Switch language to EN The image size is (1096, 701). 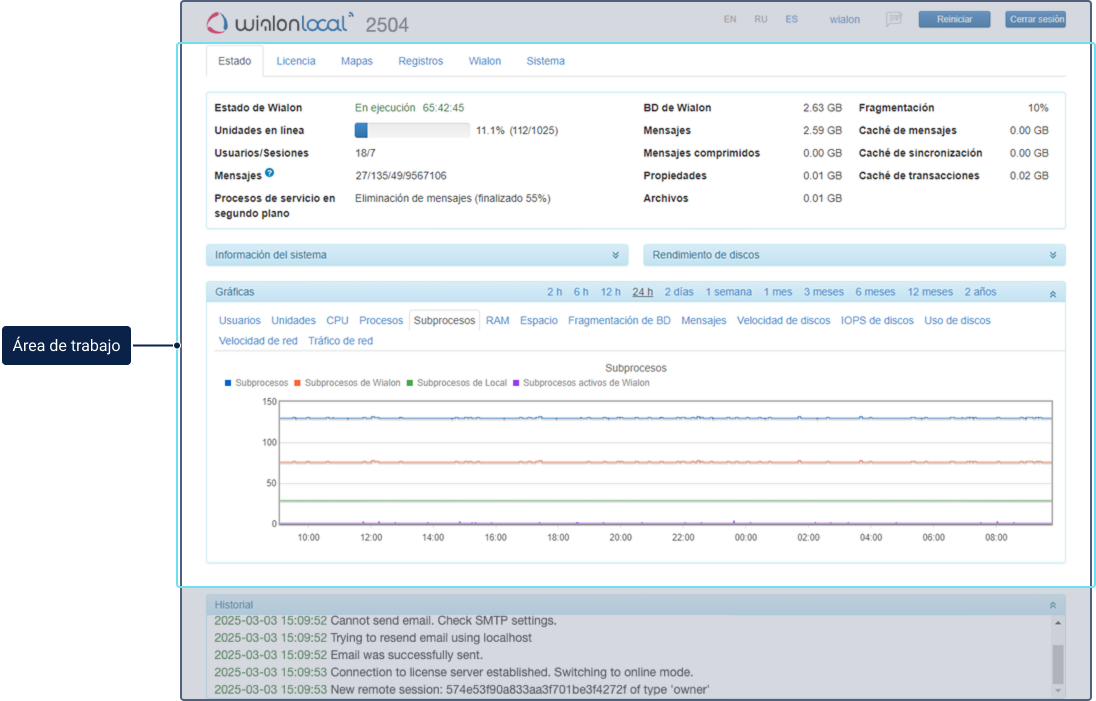point(730,19)
